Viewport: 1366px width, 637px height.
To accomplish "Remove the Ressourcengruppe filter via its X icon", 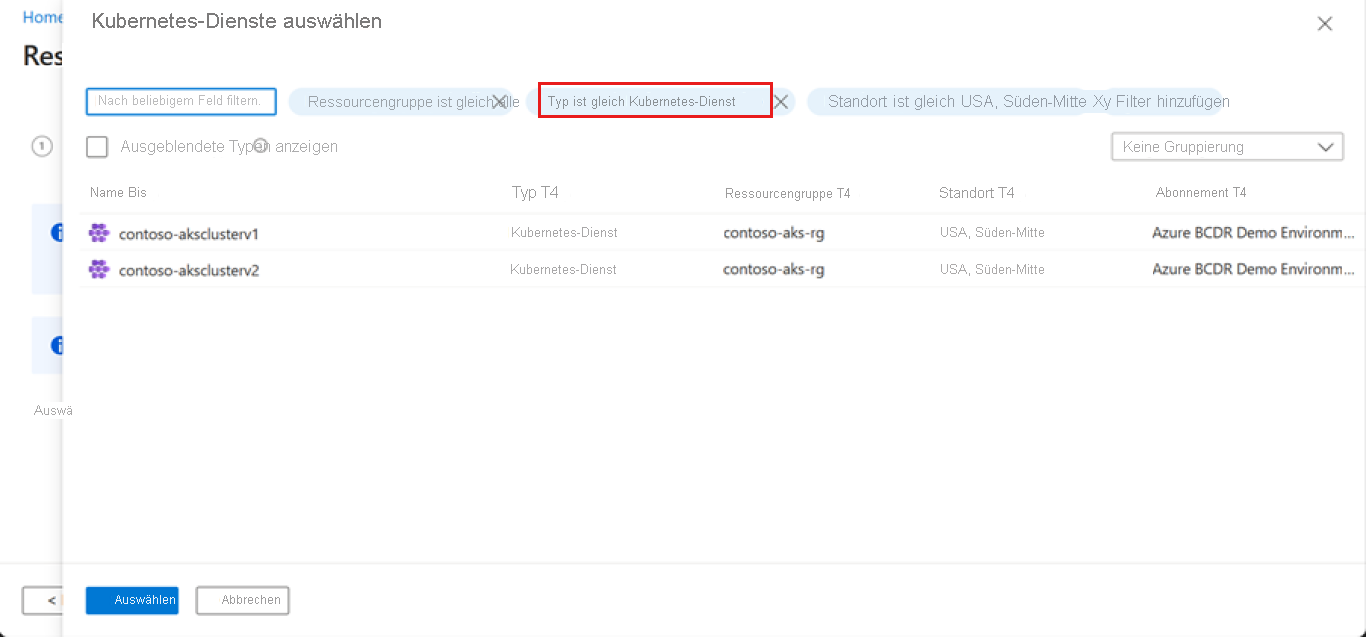I will pos(499,101).
